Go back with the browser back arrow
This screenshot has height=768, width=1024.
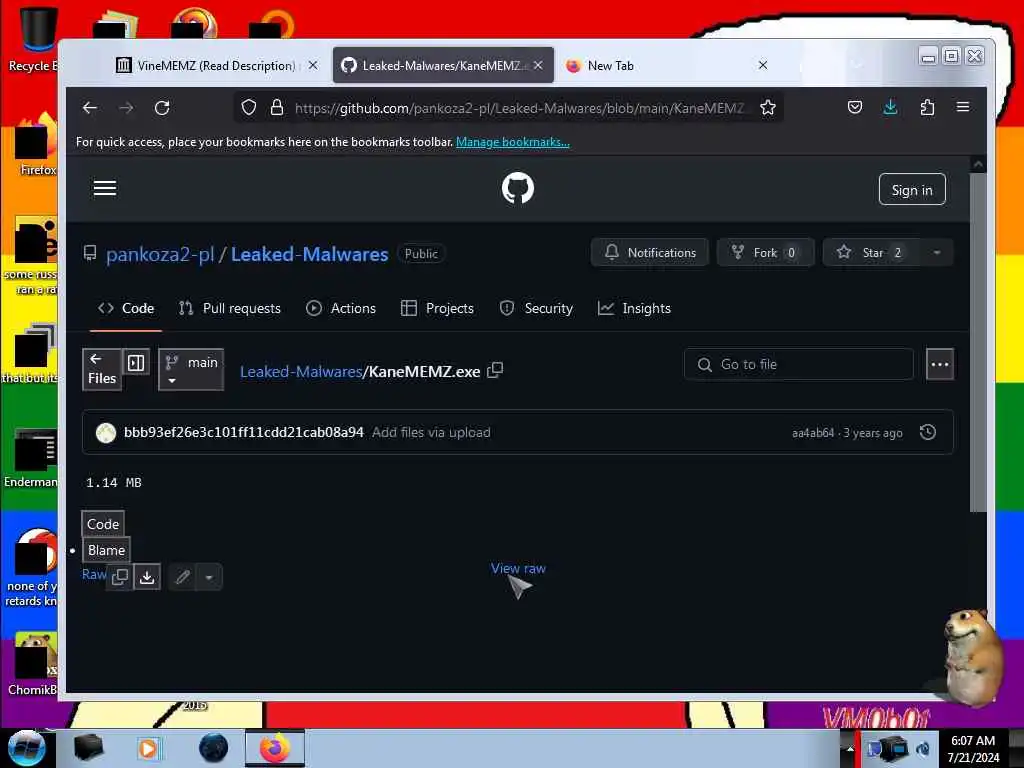tap(90, 108)
